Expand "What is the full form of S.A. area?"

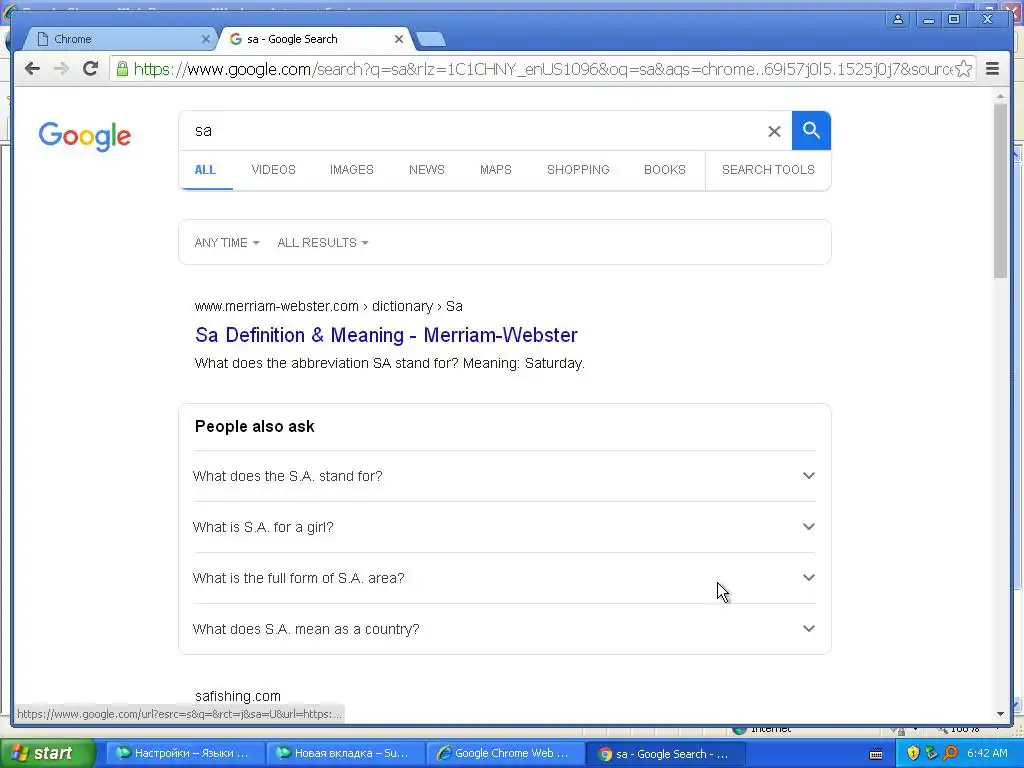pos(504,578)
